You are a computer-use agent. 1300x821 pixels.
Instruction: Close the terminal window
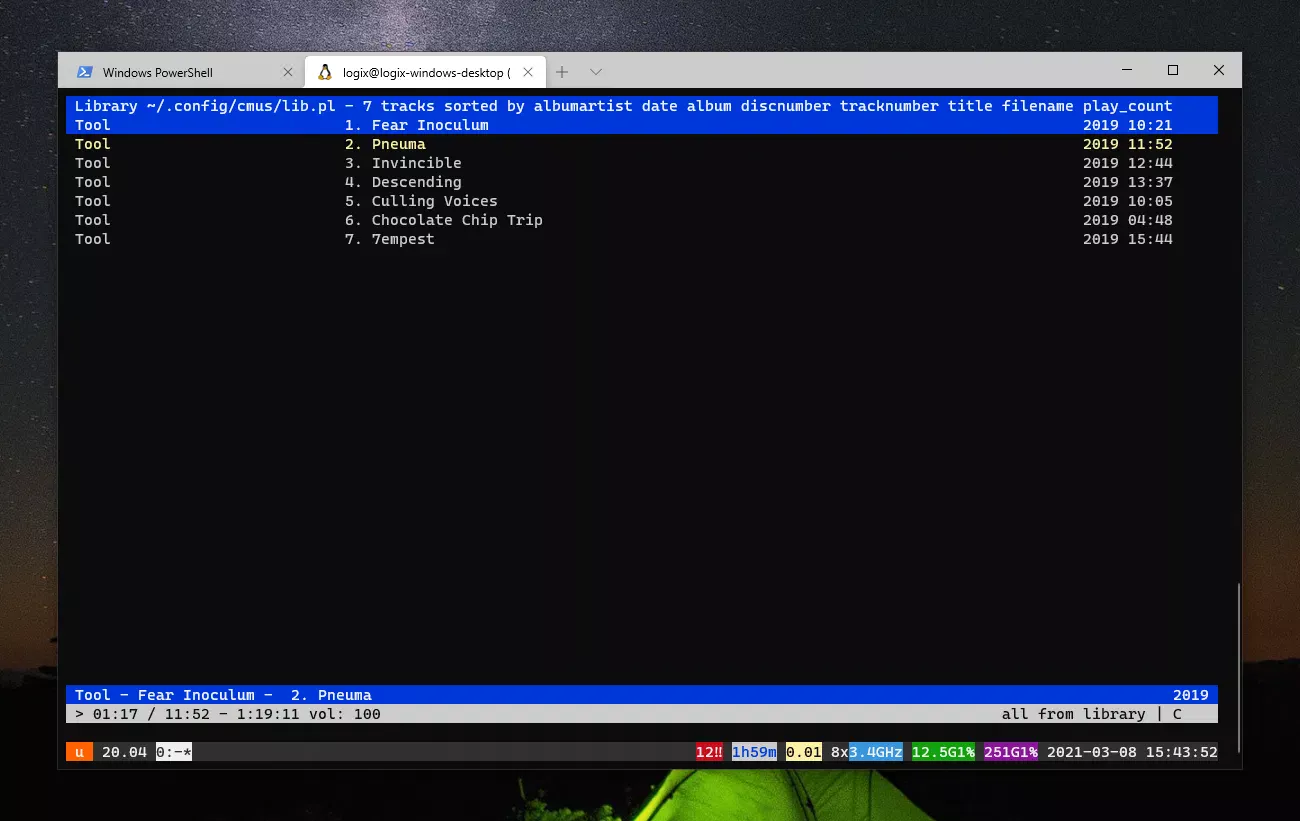(1219, 71)
